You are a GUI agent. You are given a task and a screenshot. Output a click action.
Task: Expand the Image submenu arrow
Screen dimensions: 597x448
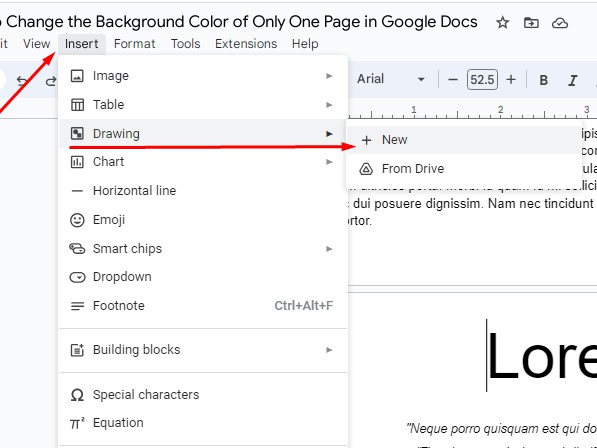click(329, 76)
